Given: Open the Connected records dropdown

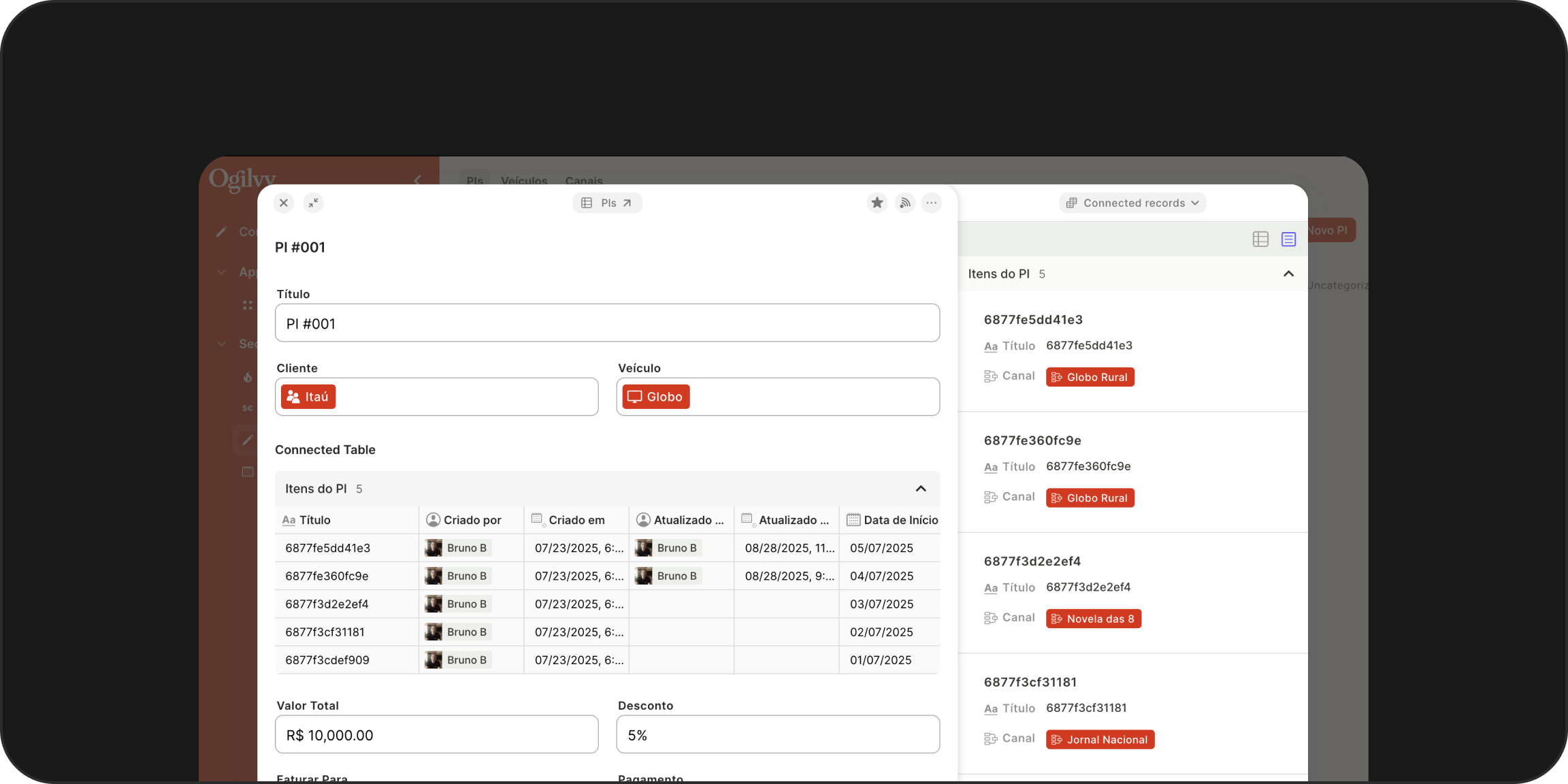Looking at the screenshot, I should (1132, 203).
